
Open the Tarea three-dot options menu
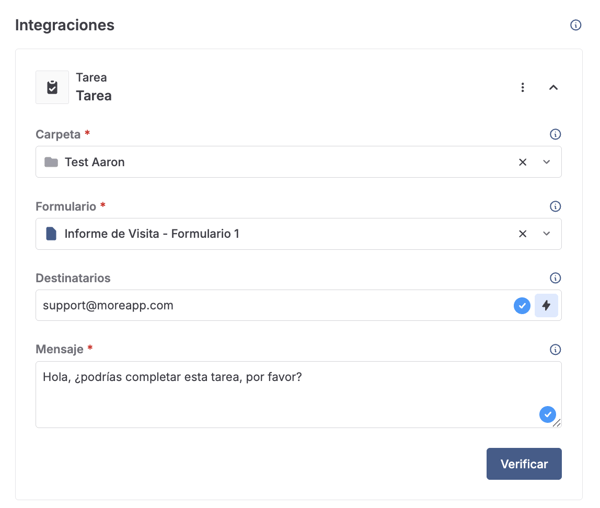522,88
